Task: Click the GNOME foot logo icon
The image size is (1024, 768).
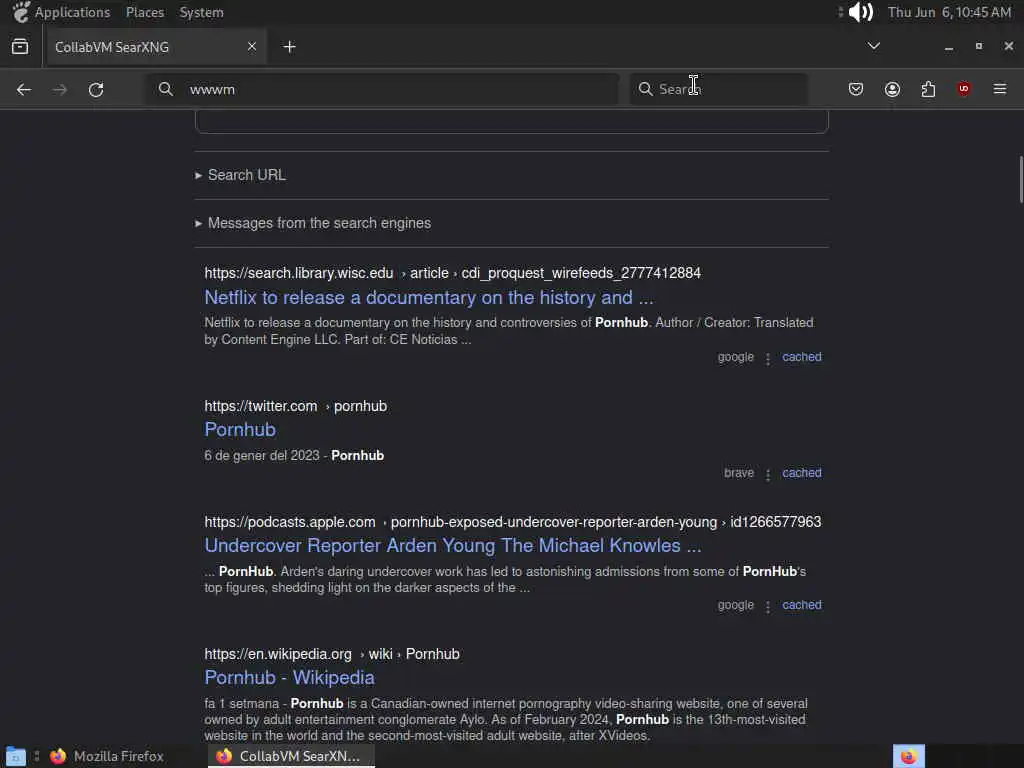Action: [x=21, y=12]
